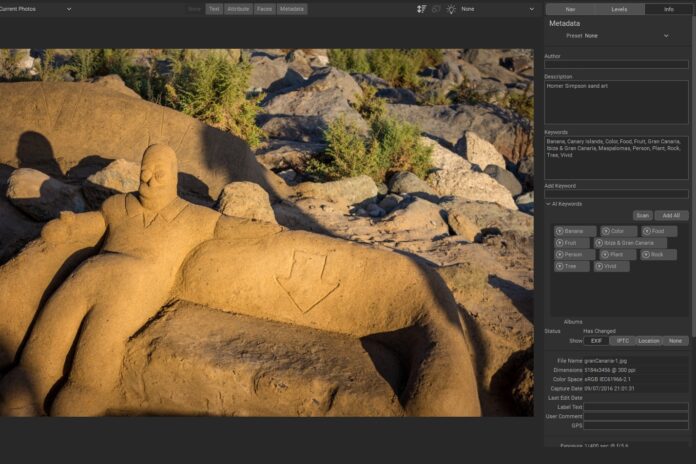Screen dimensions: 696x464
Task: Select None in the Show options
Action: click(x=675, y=341)
